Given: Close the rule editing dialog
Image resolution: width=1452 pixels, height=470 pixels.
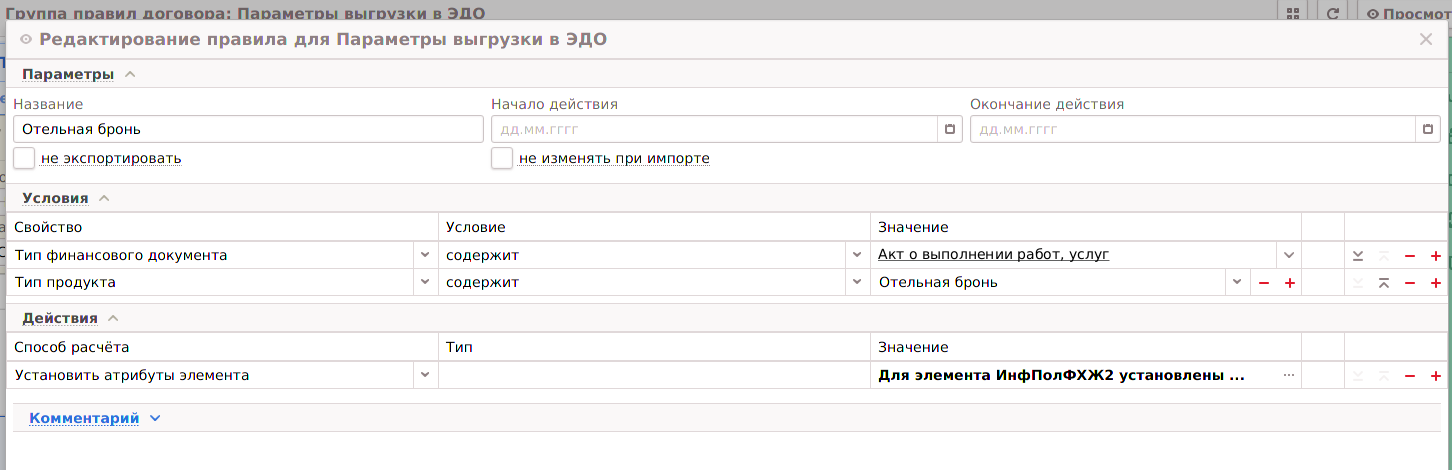Looking at the screenshot, I should [x=1426, y=39].
